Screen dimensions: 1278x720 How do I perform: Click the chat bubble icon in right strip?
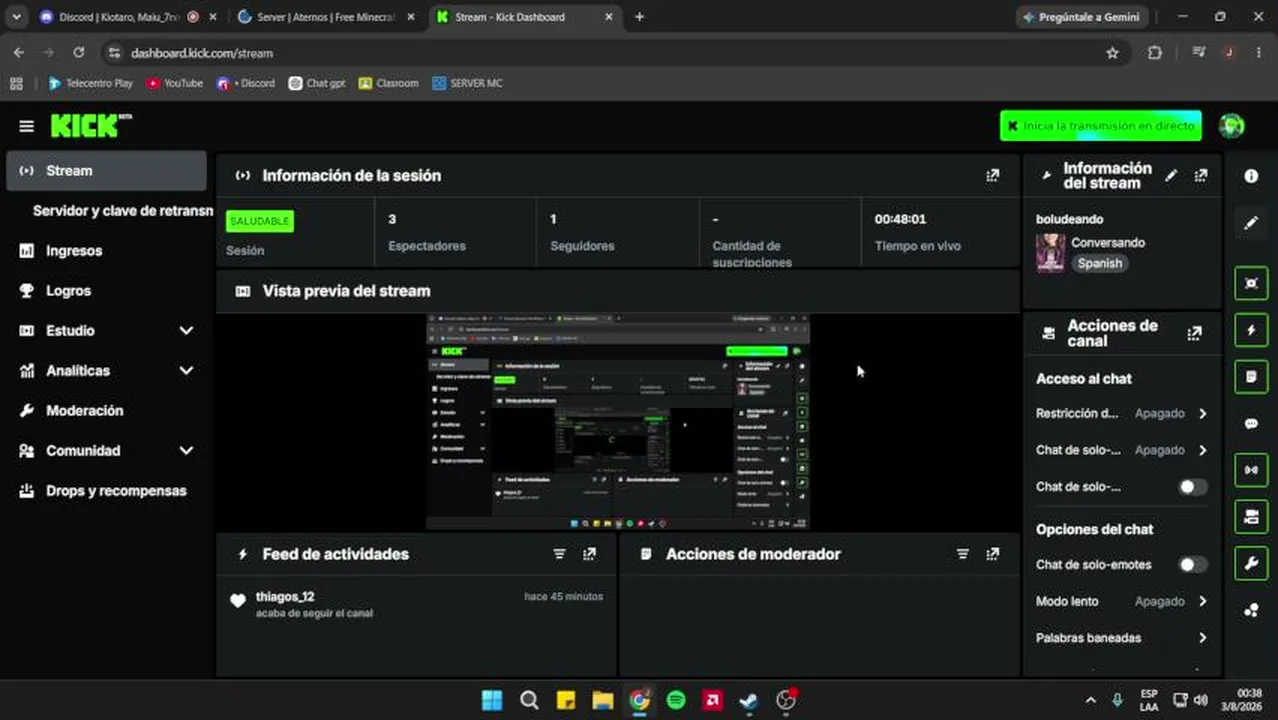pos(1251,424)
